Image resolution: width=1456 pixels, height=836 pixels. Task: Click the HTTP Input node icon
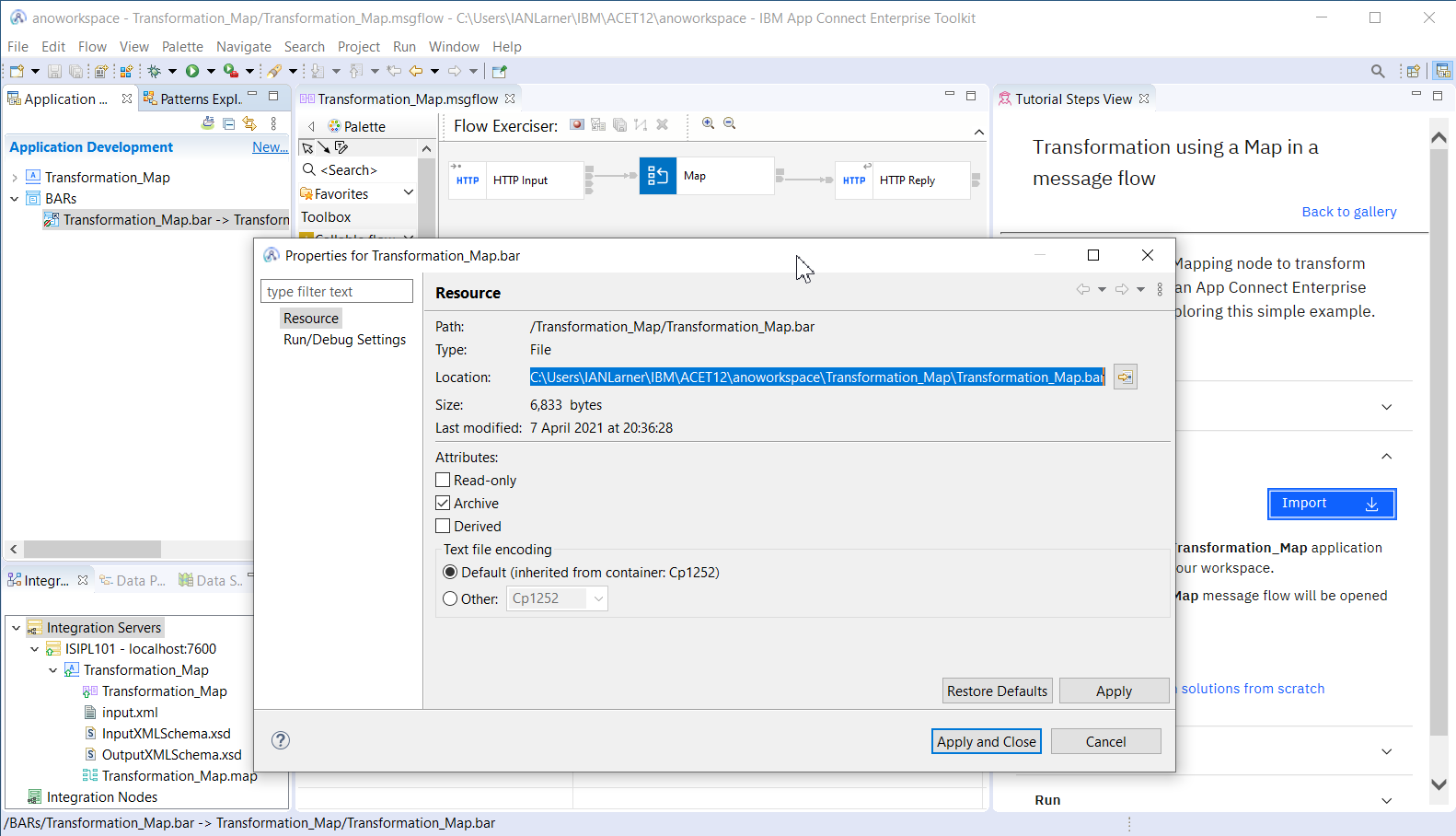(x=468, y=180)
